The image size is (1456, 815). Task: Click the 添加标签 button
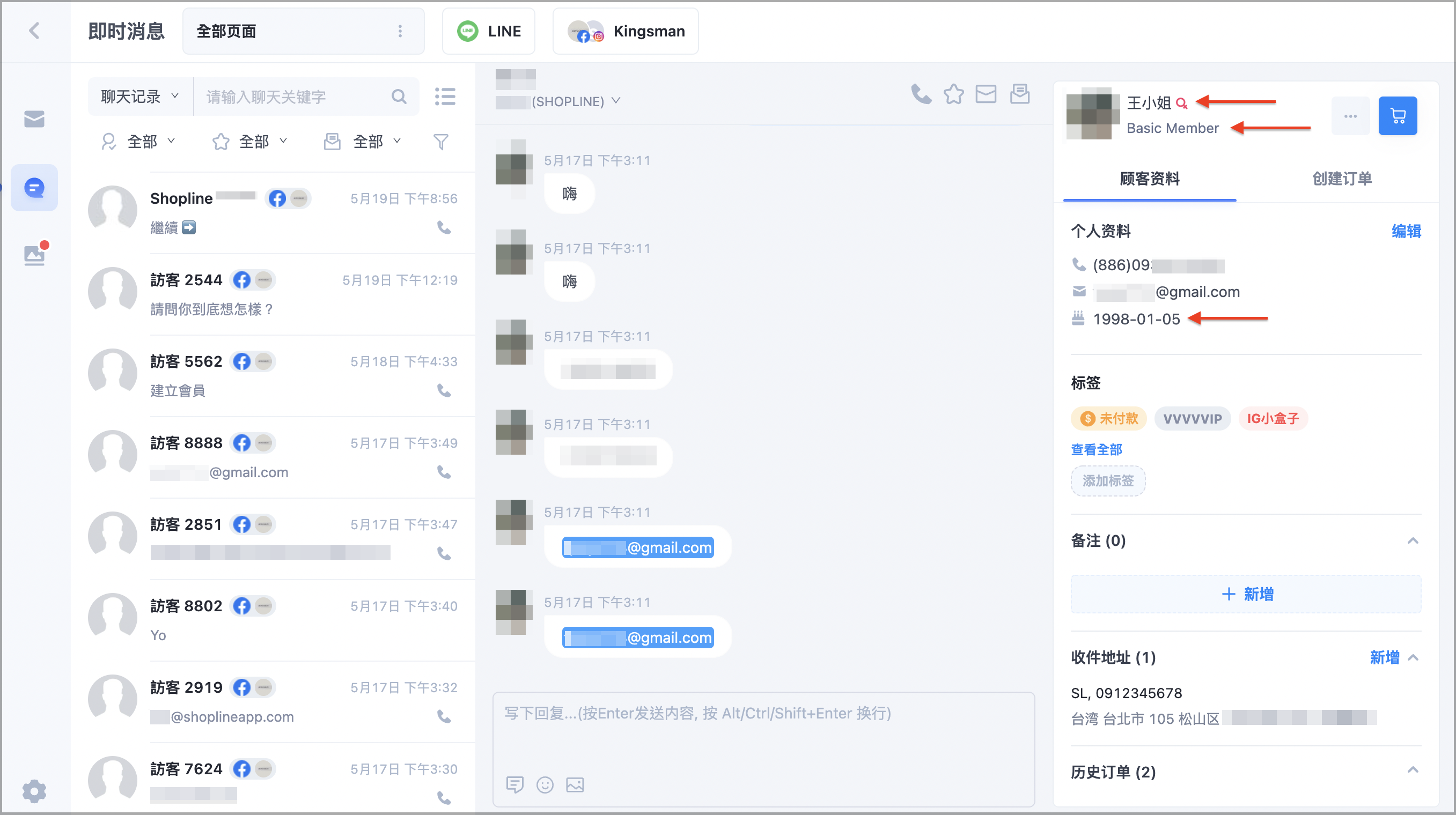coord(1108,480)
